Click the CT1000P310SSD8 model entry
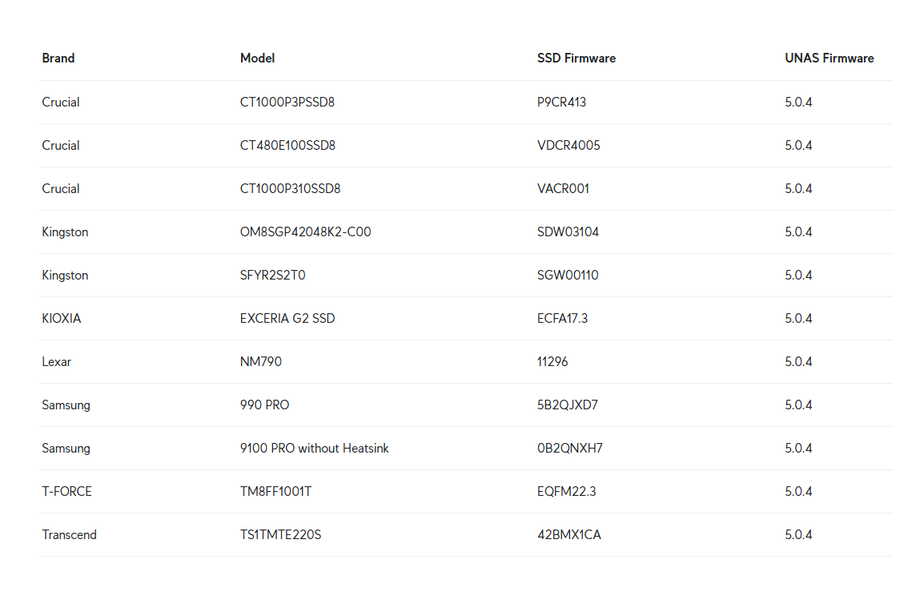 pos(290,188)
